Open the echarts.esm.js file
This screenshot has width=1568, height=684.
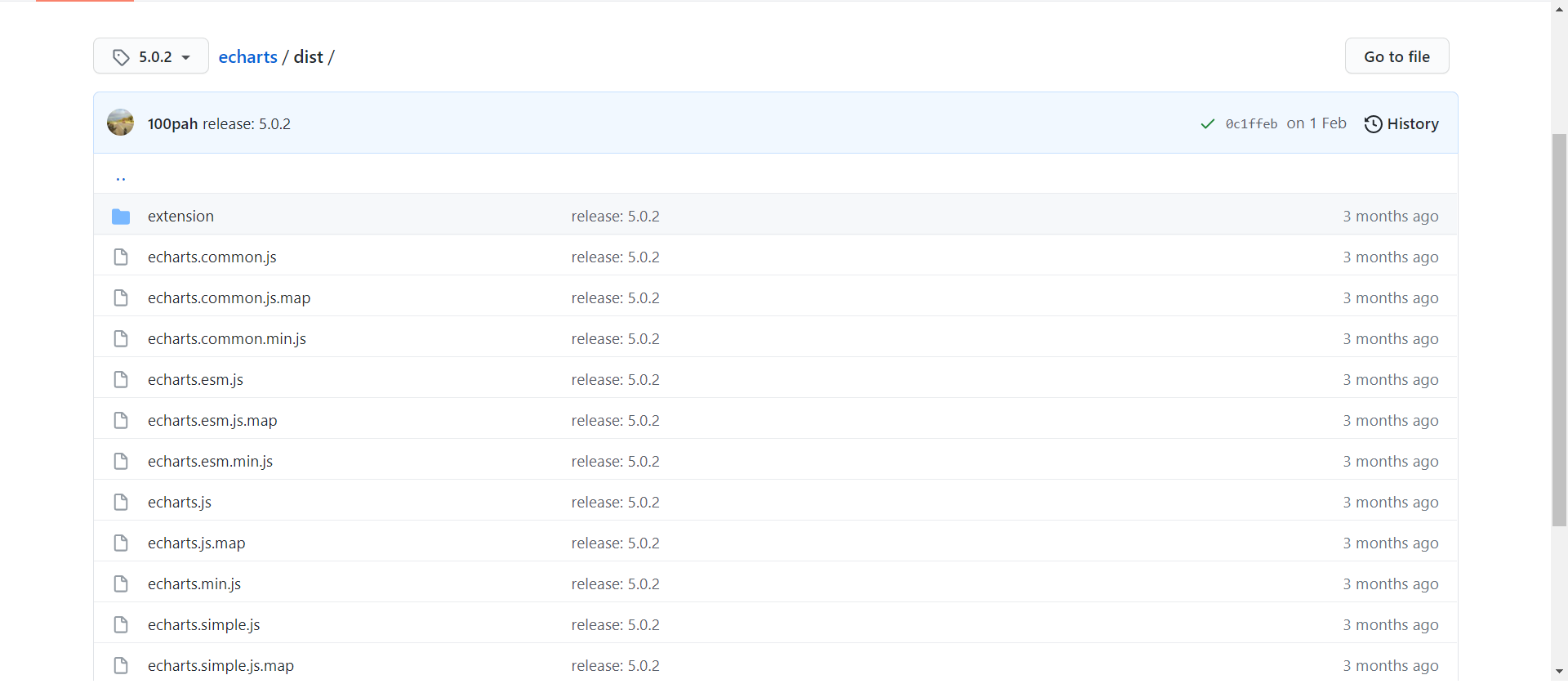(x=195, y=380)
